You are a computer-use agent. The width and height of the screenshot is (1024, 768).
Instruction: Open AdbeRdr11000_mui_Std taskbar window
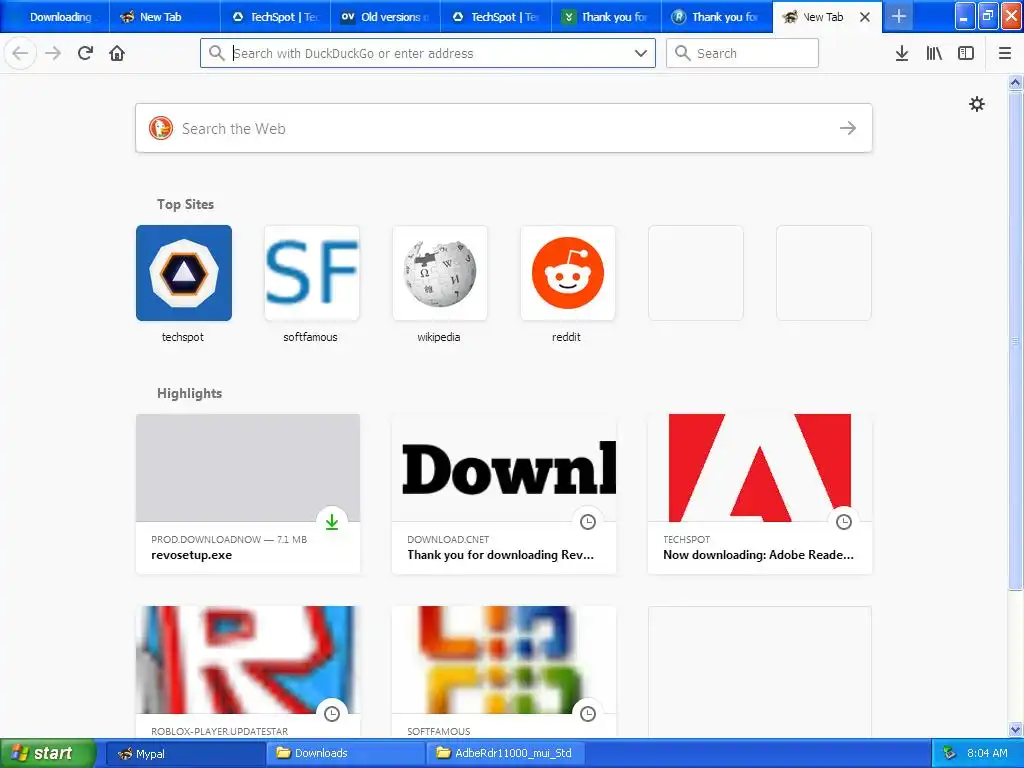pos(505,753)
